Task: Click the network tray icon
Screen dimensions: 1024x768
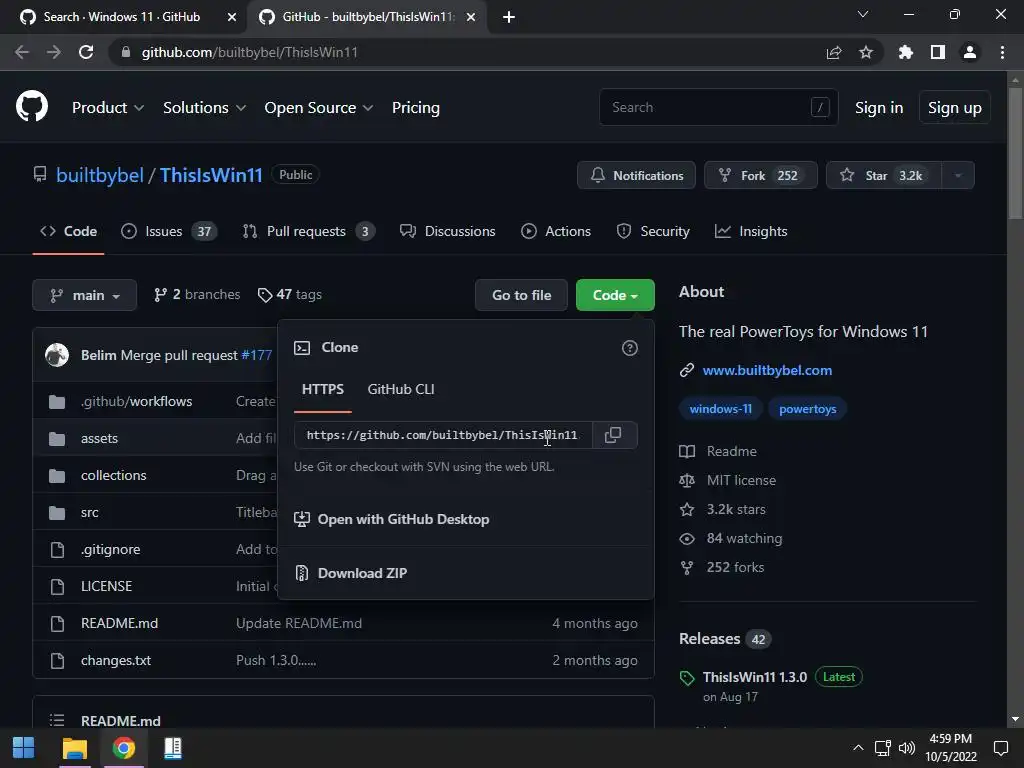Action: (882, 748)
